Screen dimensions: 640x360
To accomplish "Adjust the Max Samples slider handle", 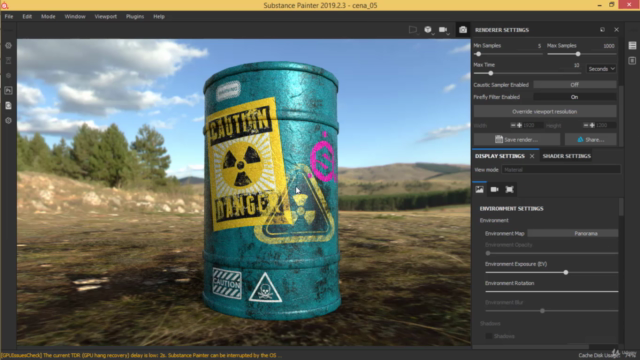I will pos(578,54).
